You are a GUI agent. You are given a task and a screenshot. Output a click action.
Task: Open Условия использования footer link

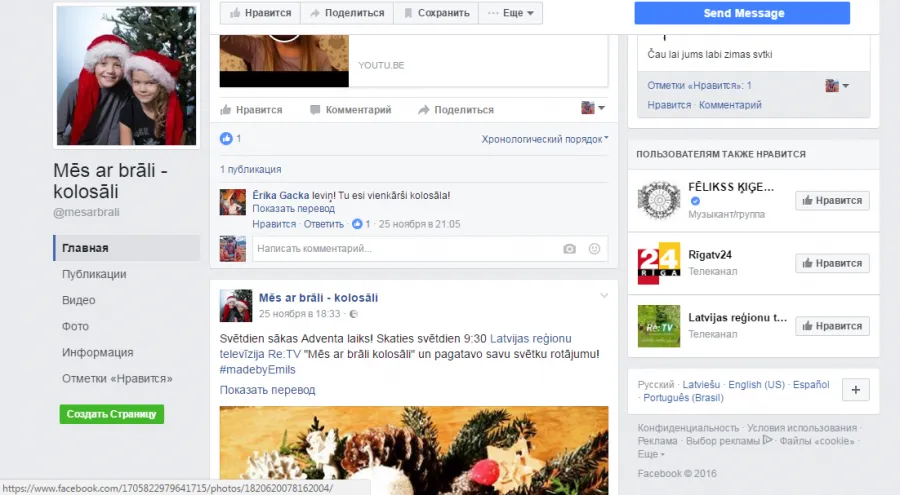point(801,428)
